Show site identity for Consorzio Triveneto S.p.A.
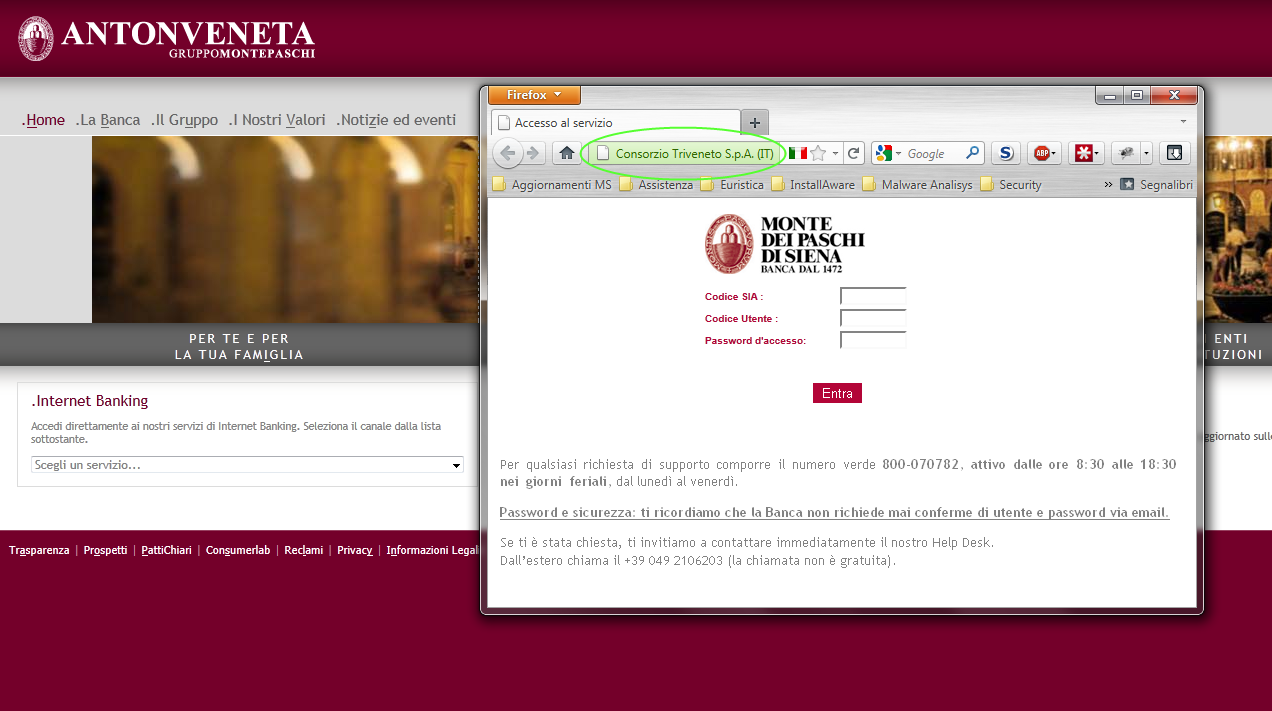 (x=684, y=153)
